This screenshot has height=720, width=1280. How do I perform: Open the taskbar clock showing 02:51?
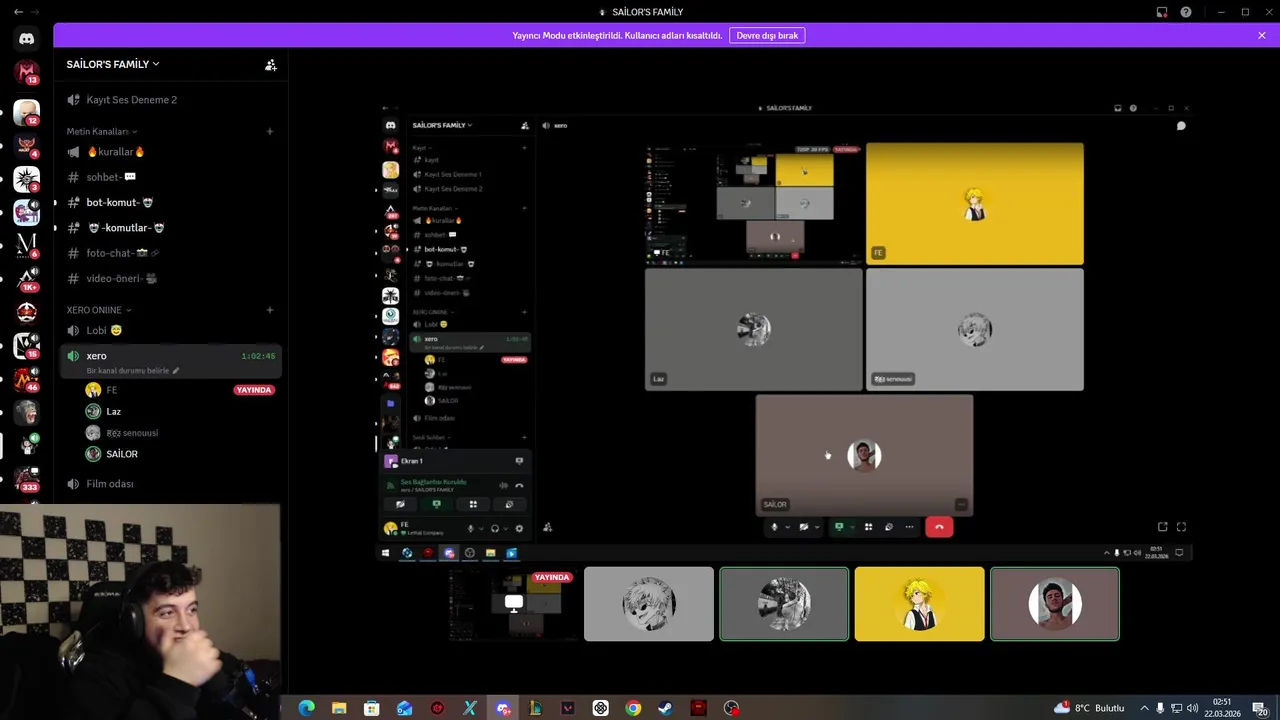(x=1222, y=708)
